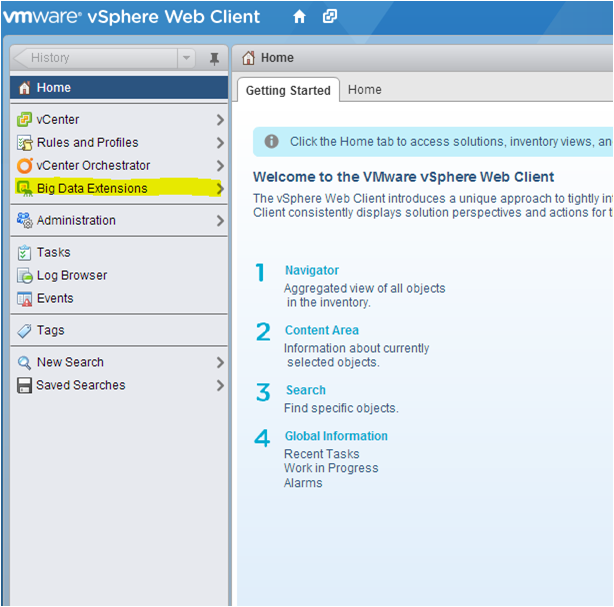Viewport: 614px width, 607px height.
Task: Expand the New Search chevron
Action: (220, 362)
